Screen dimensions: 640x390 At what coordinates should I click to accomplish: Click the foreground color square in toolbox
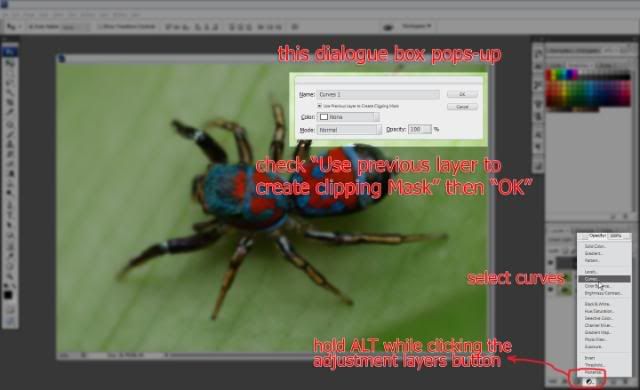pyautogui.click(x=8, y=295)
